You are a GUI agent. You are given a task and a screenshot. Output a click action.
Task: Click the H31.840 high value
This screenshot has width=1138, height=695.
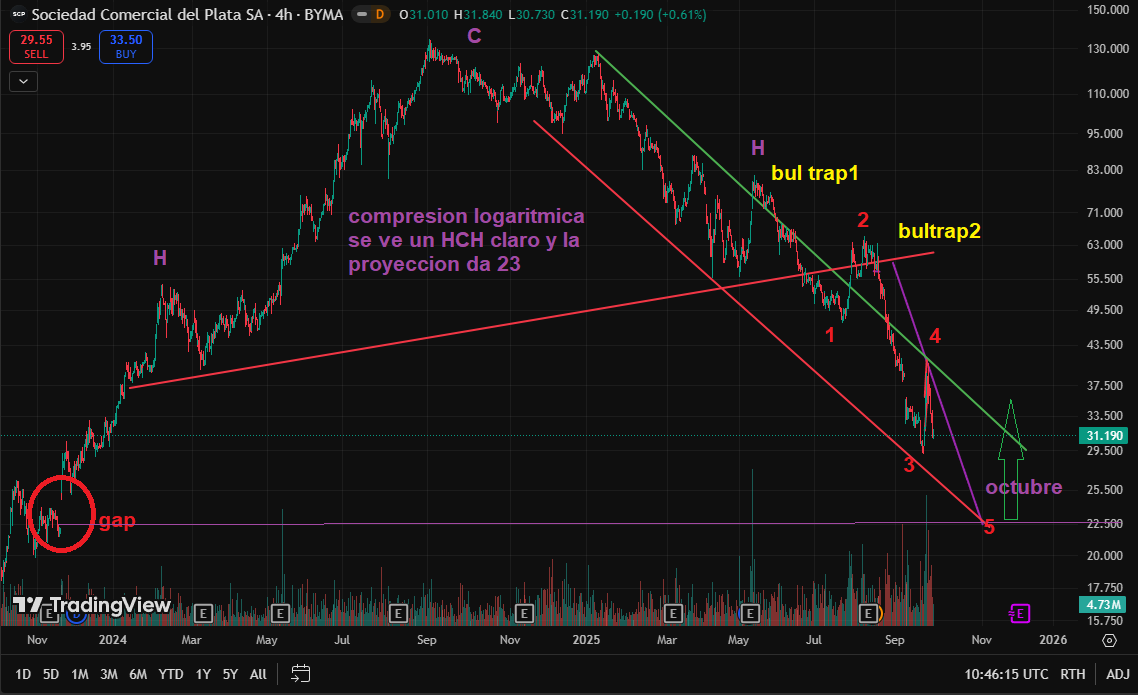click(478, 15)
